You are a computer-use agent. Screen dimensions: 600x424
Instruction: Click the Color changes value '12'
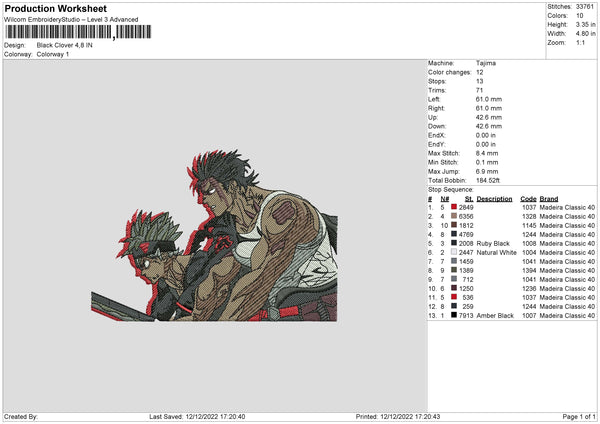pos(480,72)
